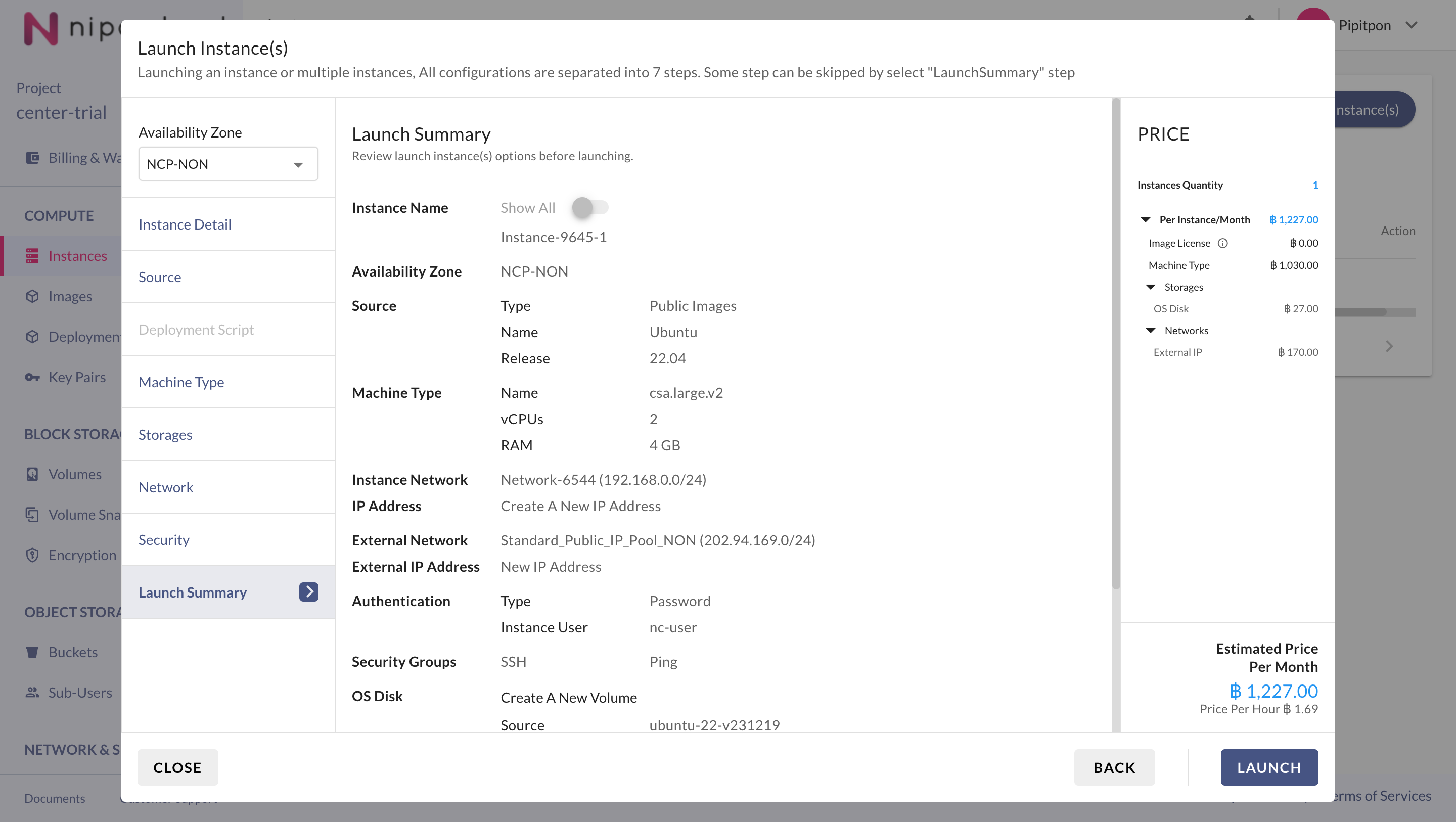
Task: Go to the Security step
Action: (228, 540)
